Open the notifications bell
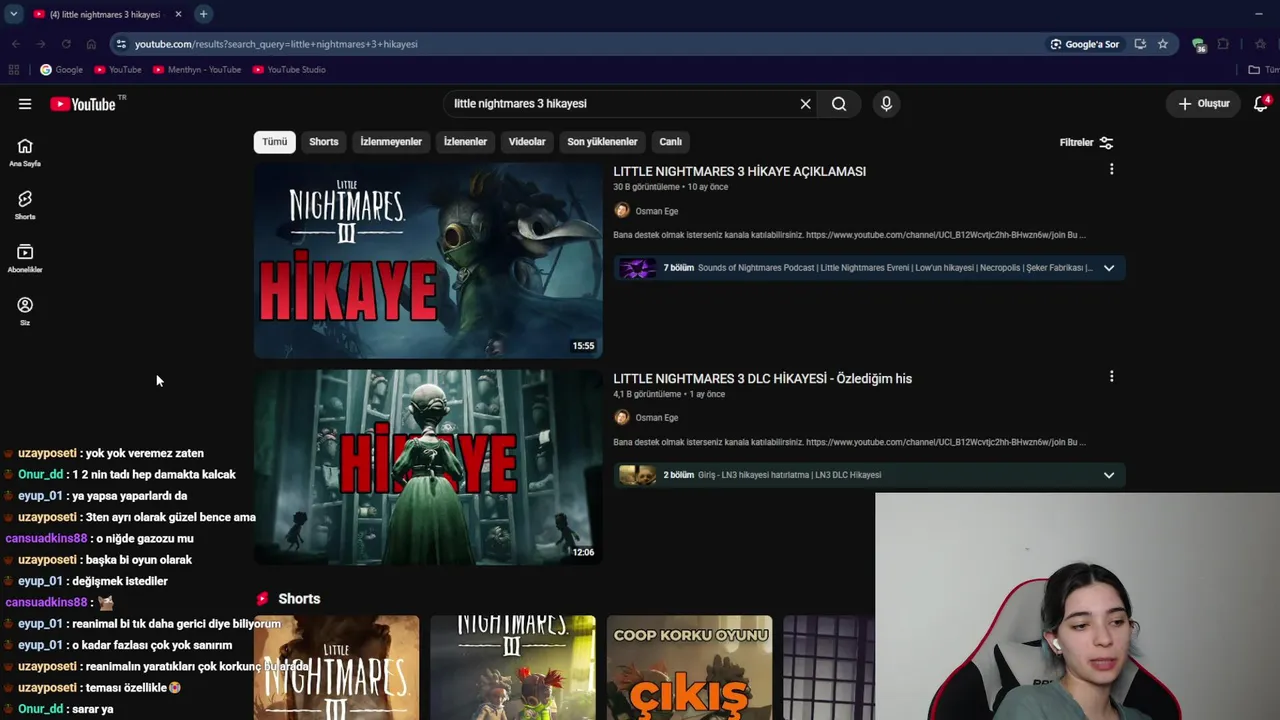 (x=1261, y=104)
